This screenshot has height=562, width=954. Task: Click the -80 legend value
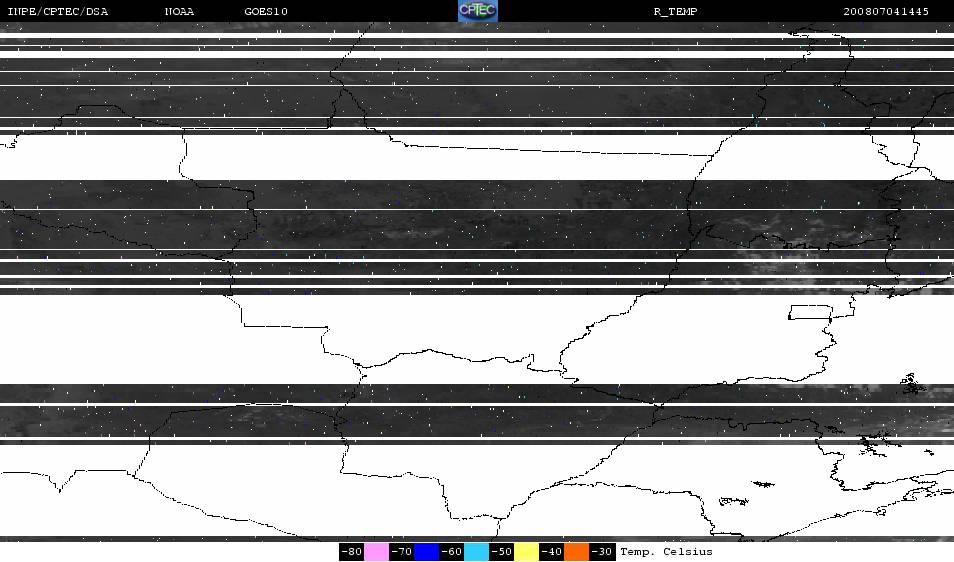[x=352, y=552]
